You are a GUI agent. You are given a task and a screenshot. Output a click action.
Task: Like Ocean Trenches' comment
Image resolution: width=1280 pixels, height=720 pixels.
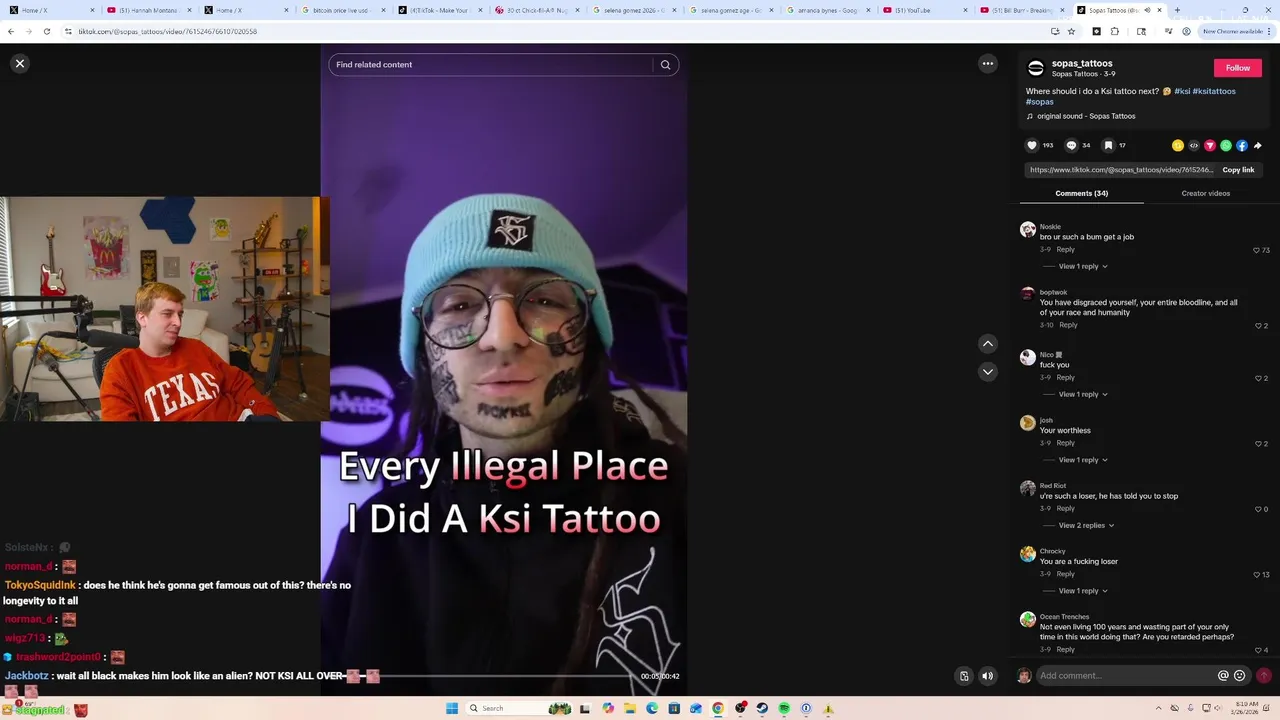click(1258, 650)
